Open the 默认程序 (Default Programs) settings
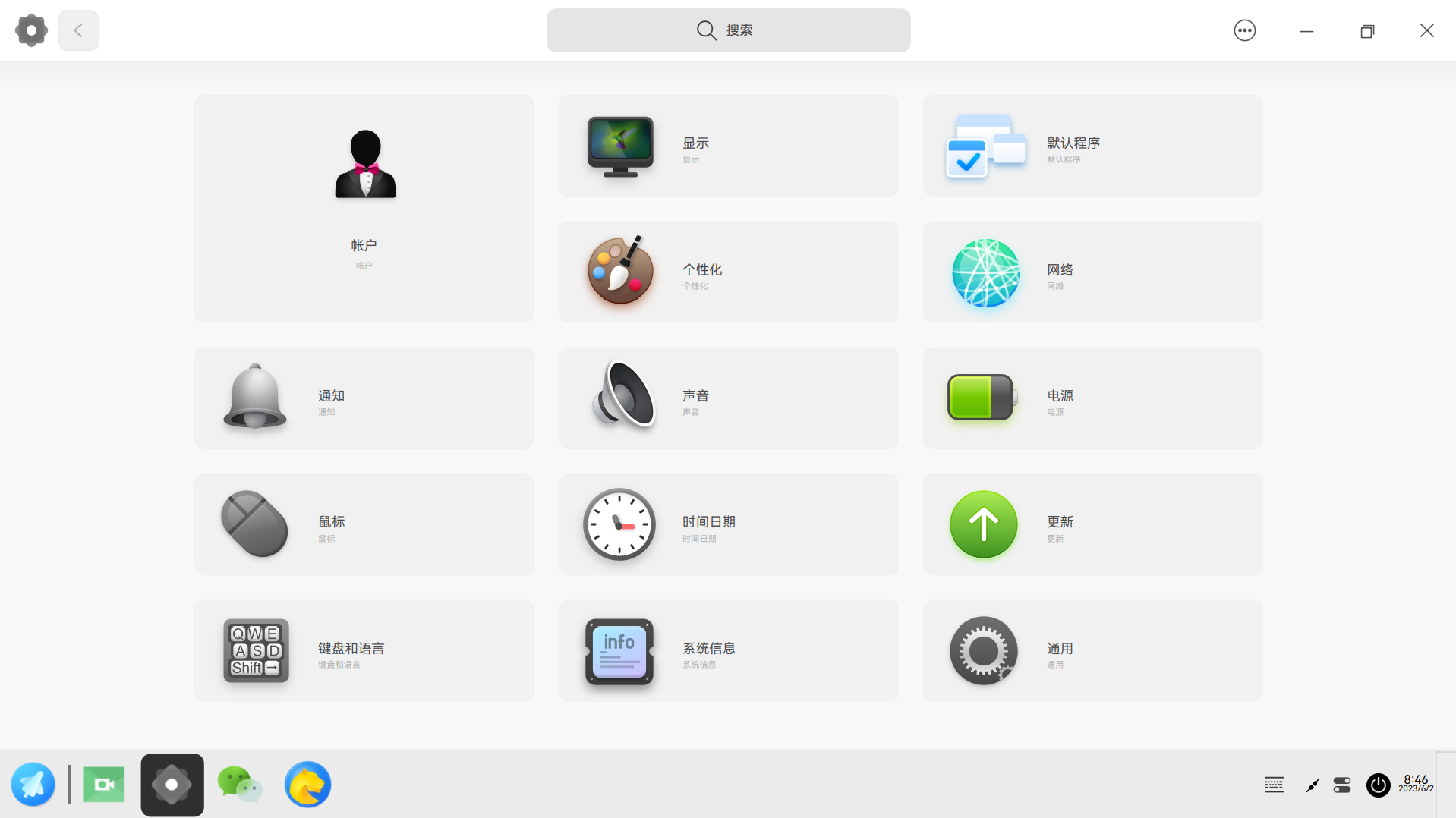1456x818 pixels. pos(1091,145)
